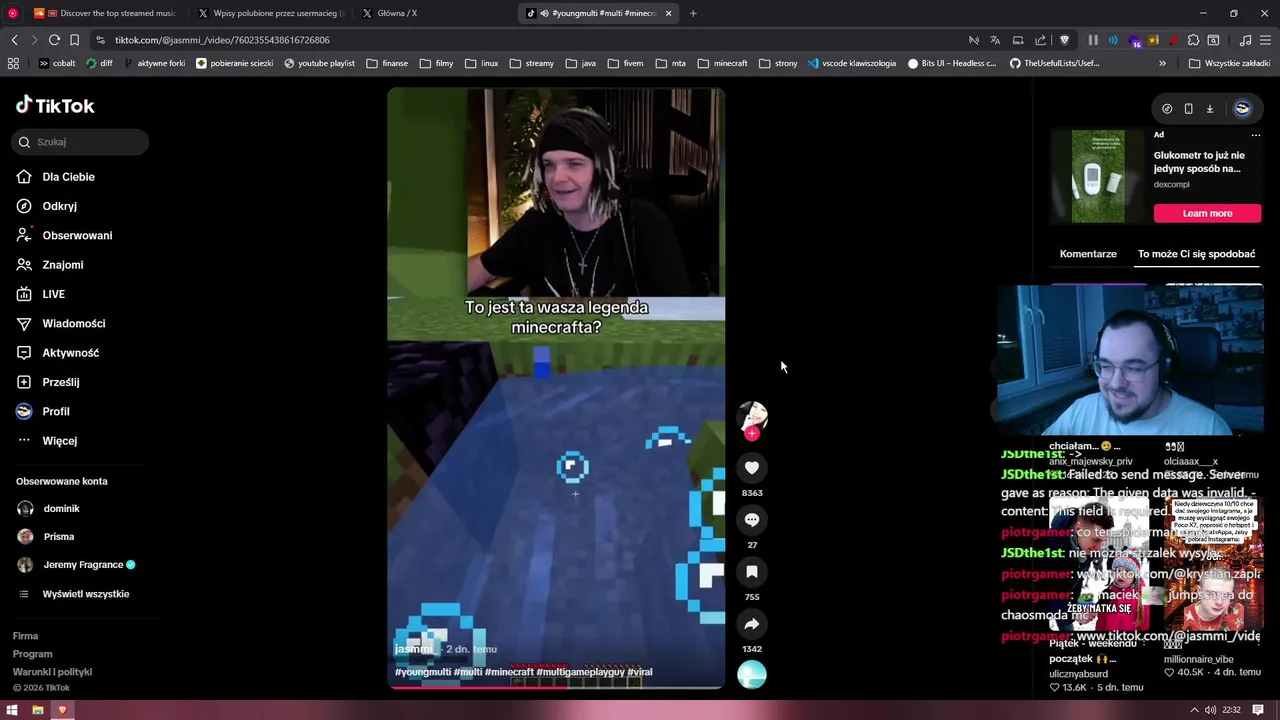Bookmark the page in address bar
The height and width of the screenshot is (720, 1280).
pos(74,40)
